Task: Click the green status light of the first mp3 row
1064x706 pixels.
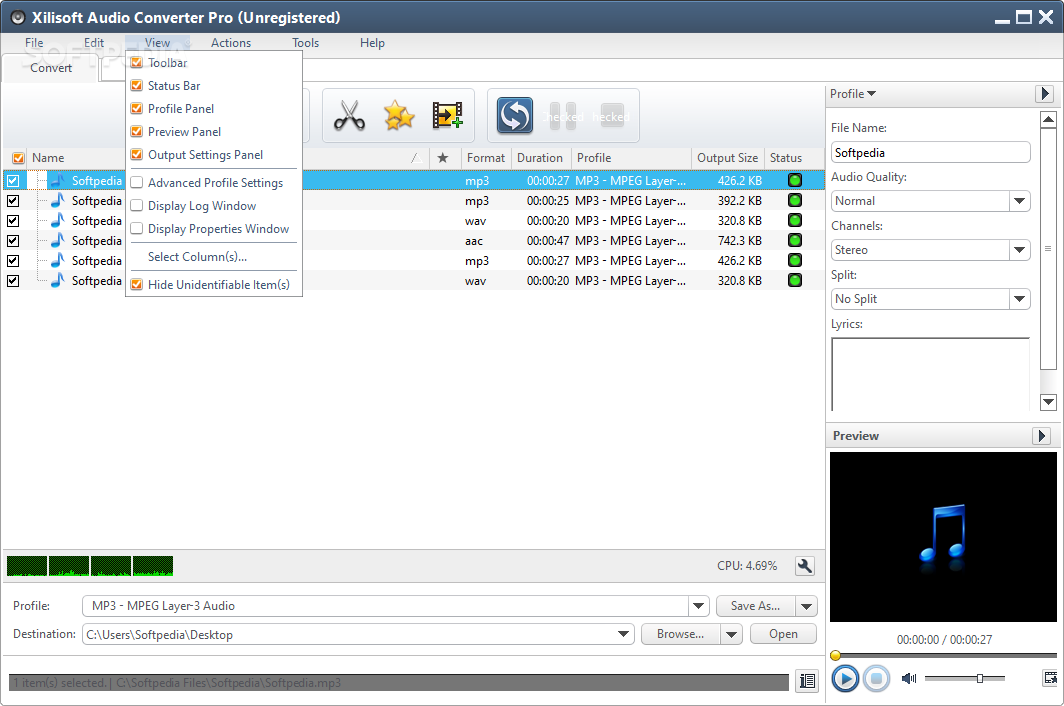Action: [x=795, y=180]
